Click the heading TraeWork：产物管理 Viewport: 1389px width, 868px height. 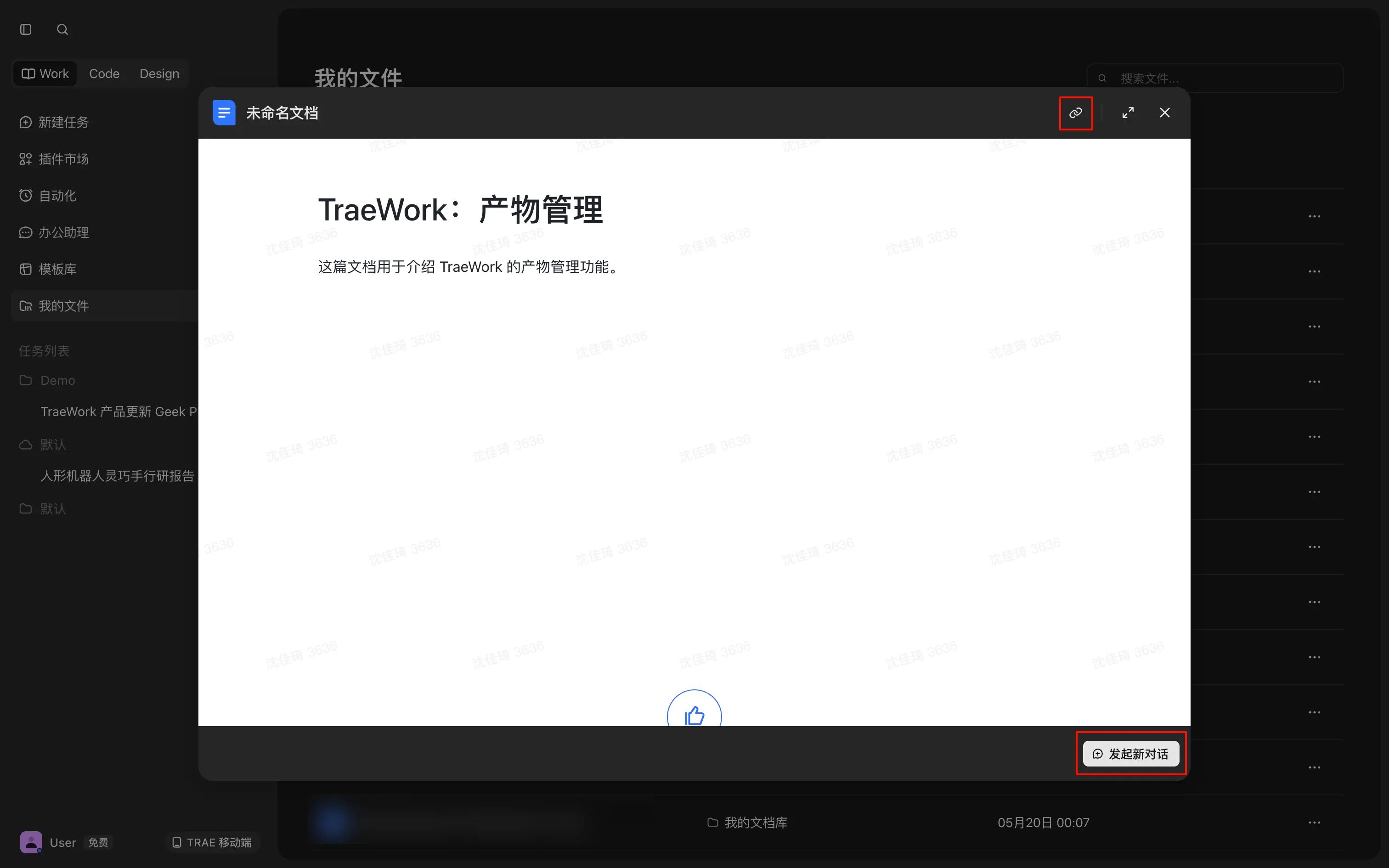pos(461,209)
